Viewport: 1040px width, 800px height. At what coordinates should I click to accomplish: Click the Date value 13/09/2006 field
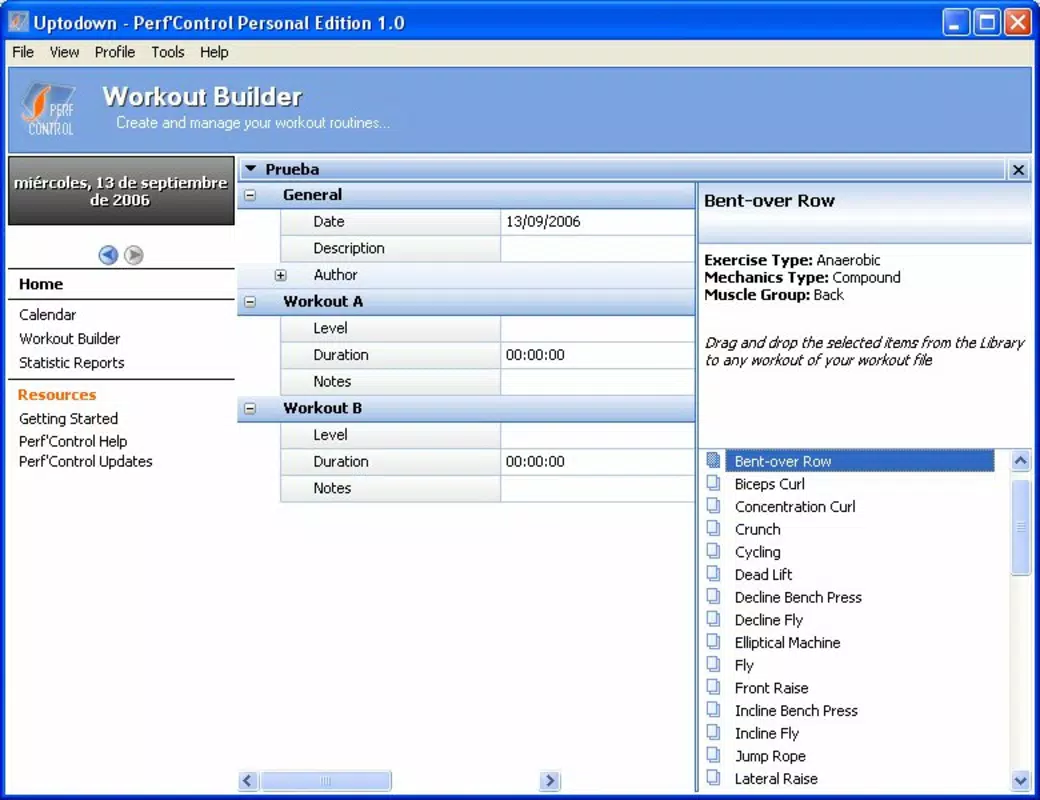point(598,222)
